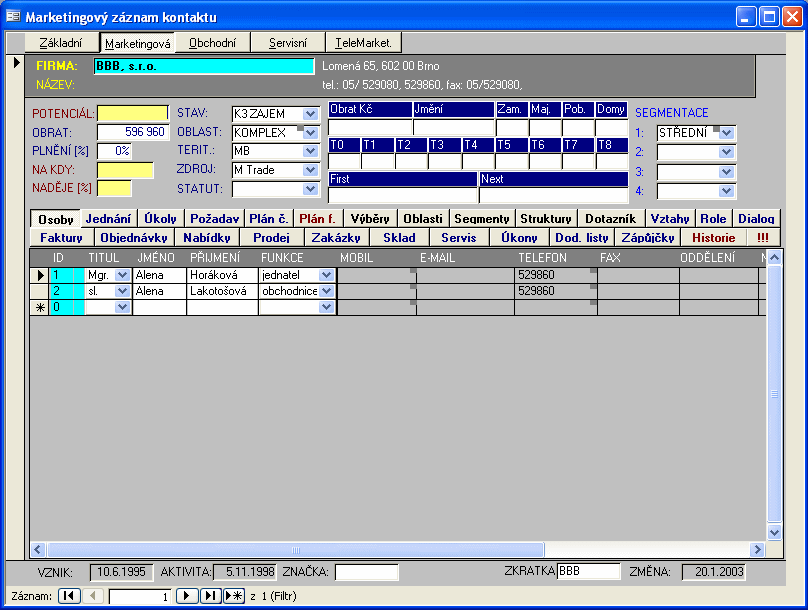Click the Objednávky button
This screenshot has height=610, width=808.
tap(134, 238)
